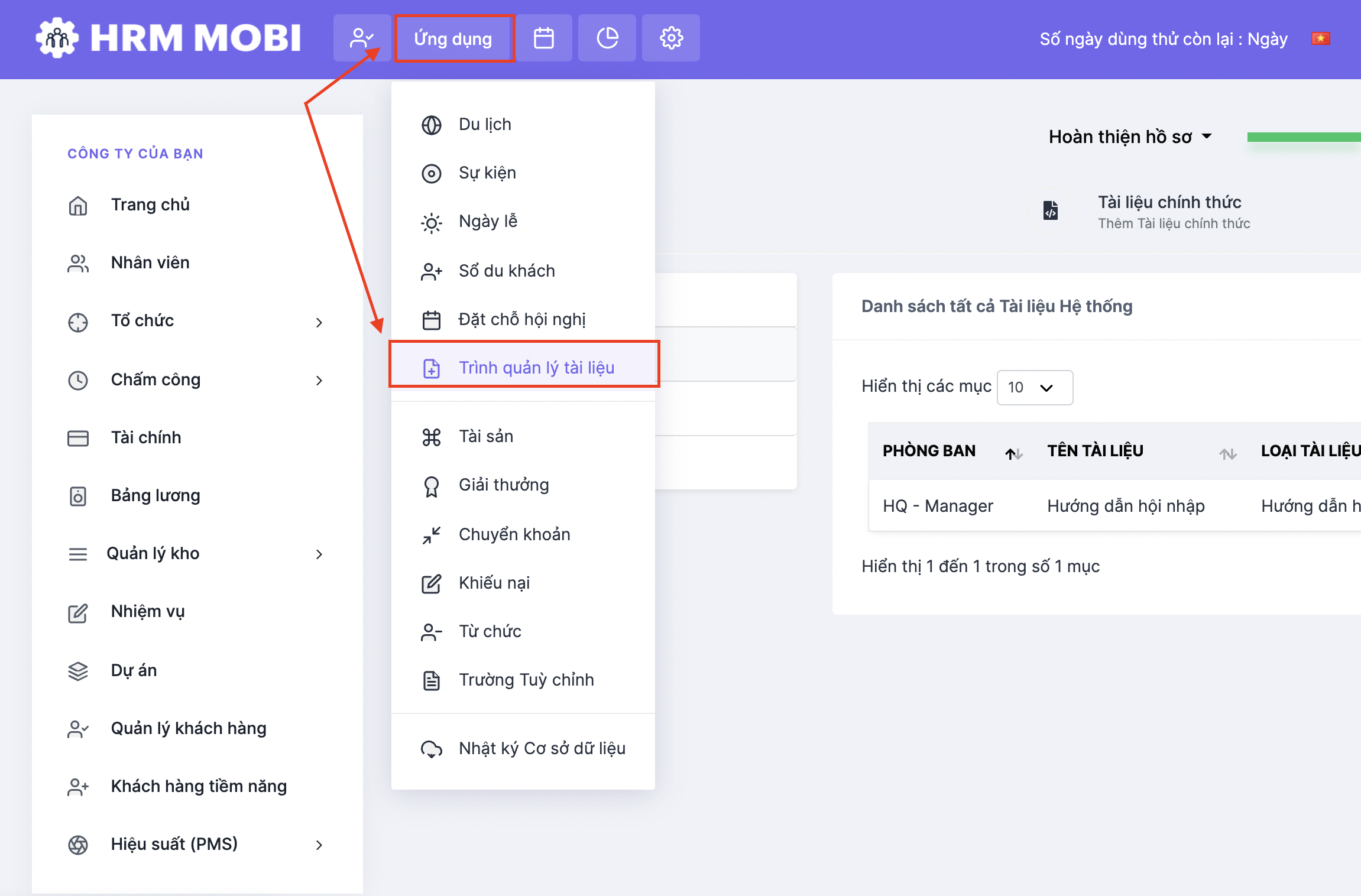Click the layers icon beside Dự án
Screen dimensions: 1361x896
click(77, 671)
